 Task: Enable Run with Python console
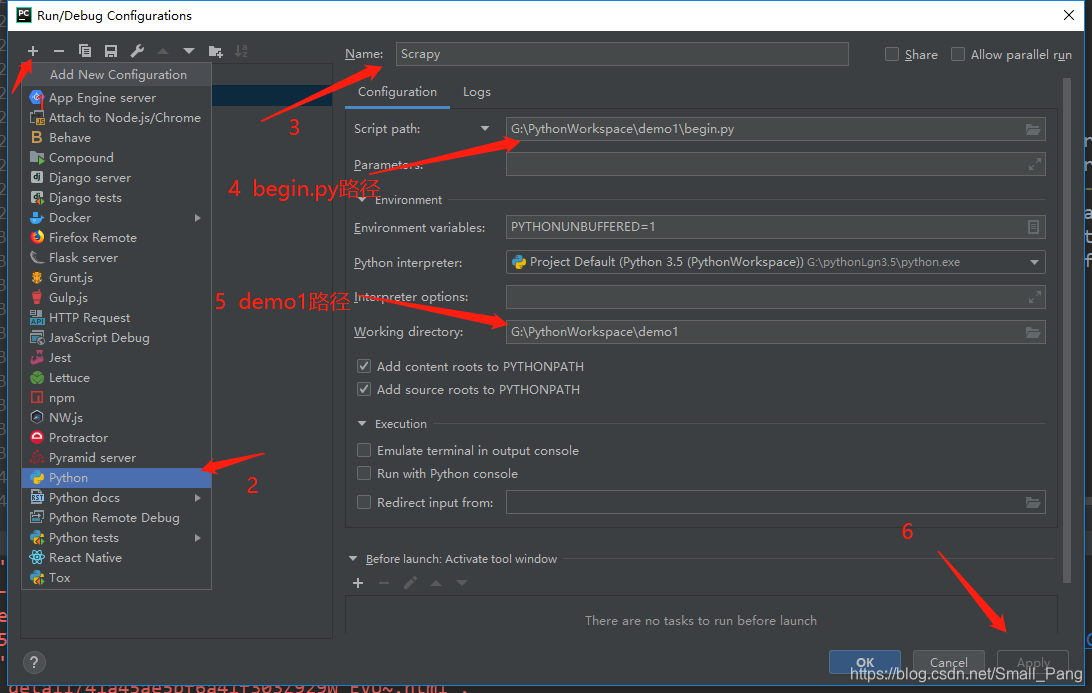point(364,474)
